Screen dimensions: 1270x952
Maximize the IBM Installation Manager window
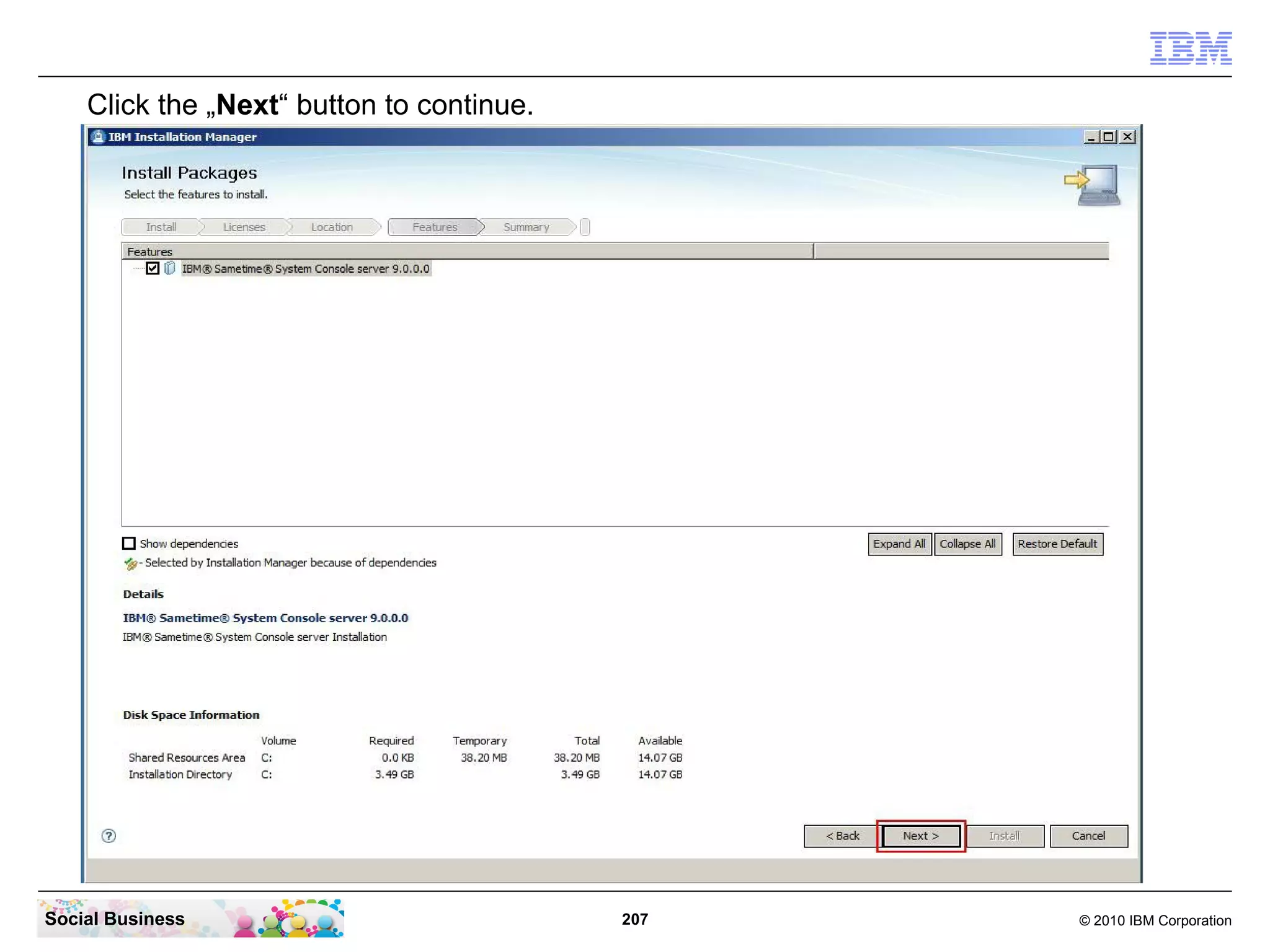[1109, 136]
